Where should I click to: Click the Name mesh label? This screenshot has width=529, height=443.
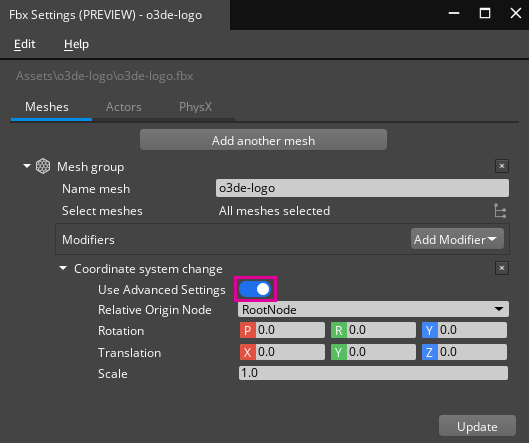tap(96, 189)
